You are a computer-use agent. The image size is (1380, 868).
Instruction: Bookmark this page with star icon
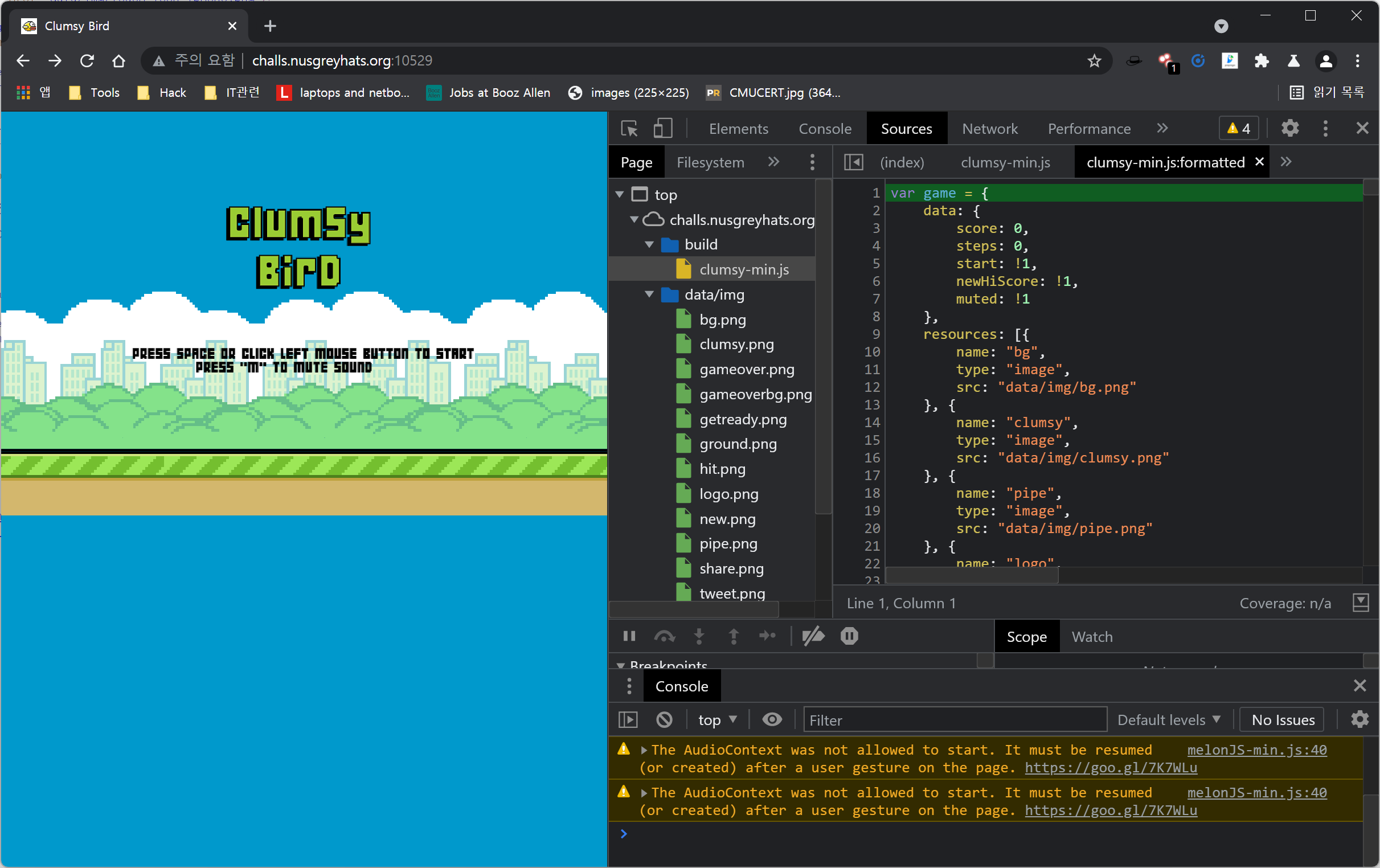pyautogui.click(x=1094, y=61)
